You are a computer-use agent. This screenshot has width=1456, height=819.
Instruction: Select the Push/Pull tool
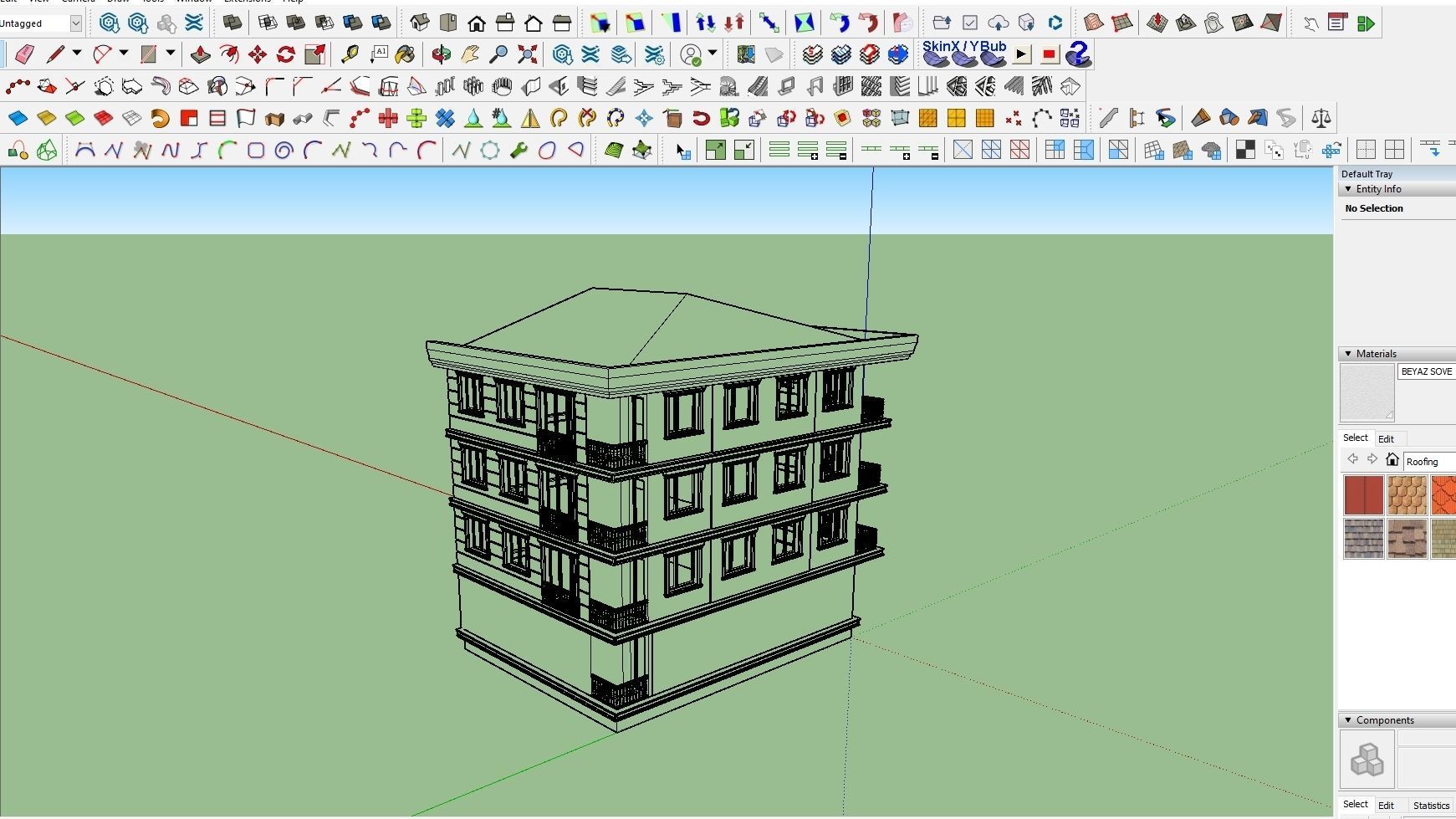[x=201, y=55]
